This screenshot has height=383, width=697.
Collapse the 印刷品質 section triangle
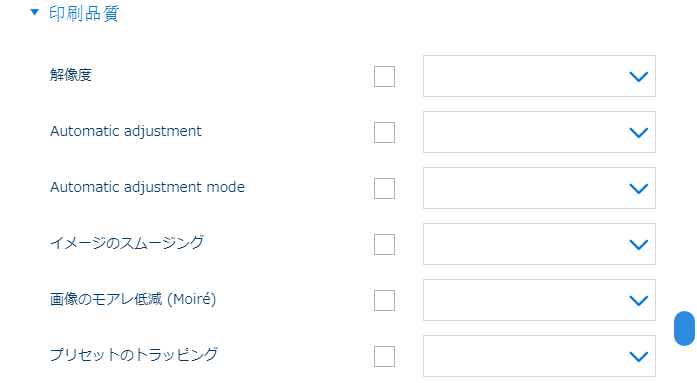coord(34,12)
